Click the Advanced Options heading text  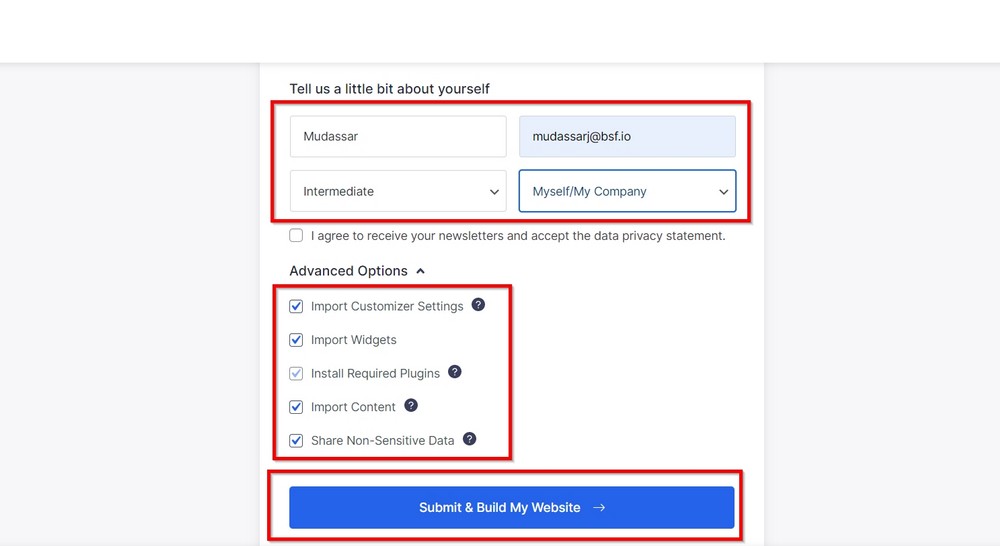pos(348,271)
